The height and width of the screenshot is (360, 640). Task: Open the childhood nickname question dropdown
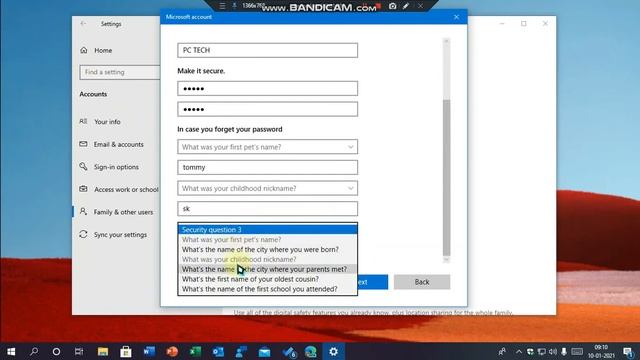click(267, 188)
